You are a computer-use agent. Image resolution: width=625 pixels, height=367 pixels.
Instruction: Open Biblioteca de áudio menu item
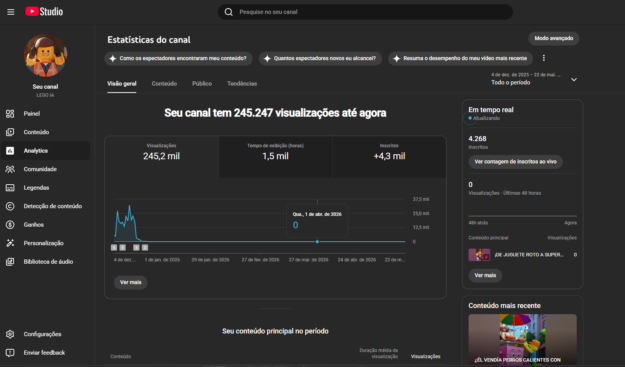coord(45,262)
